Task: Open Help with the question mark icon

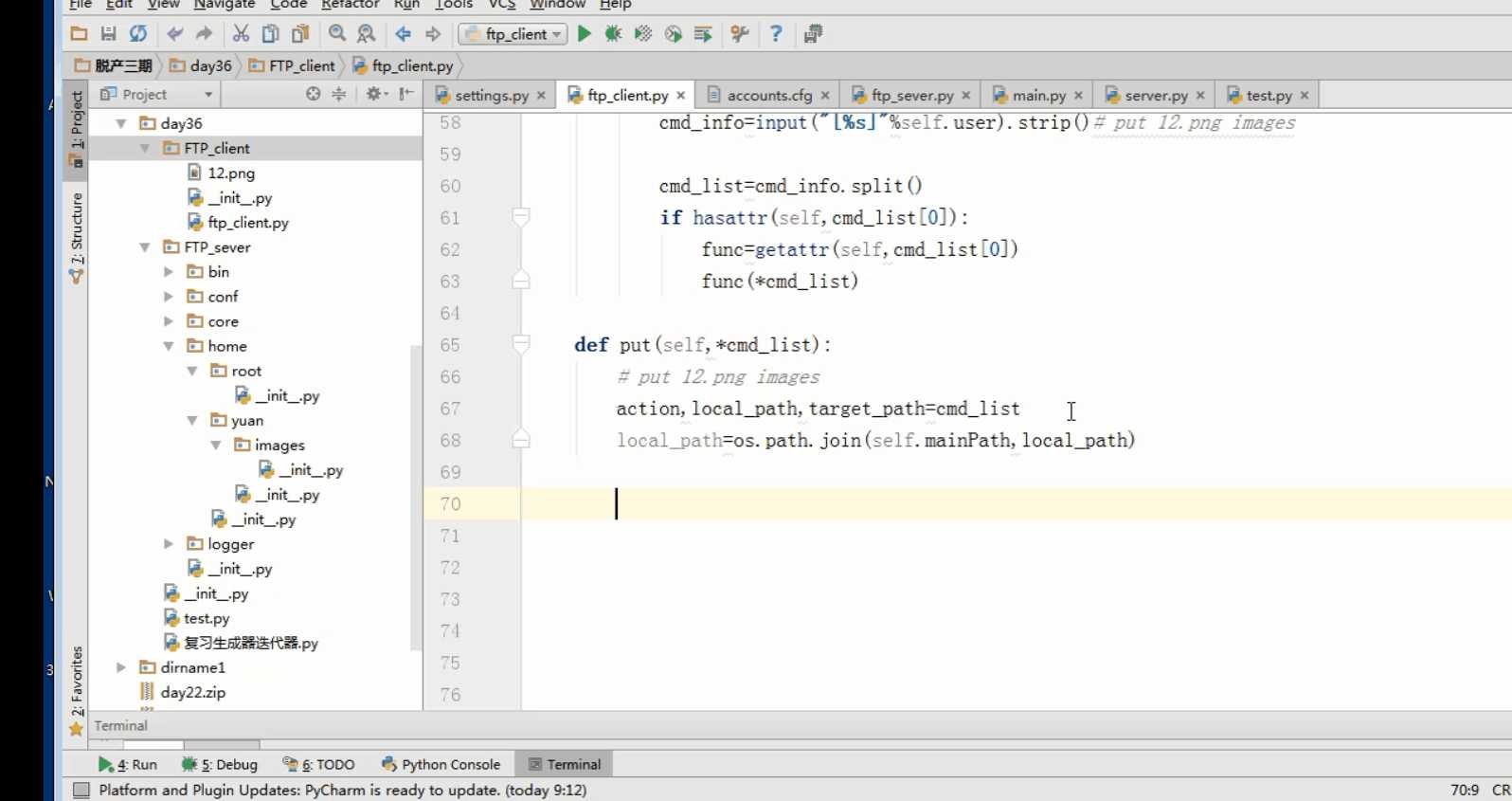Action: [776, 34]
